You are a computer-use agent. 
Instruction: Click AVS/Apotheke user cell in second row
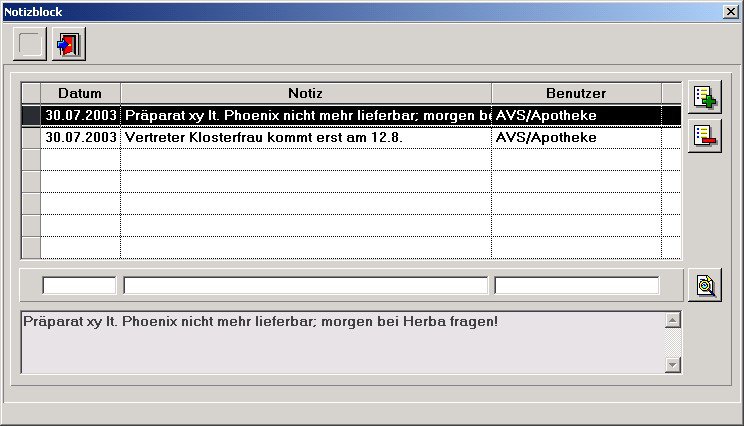tap(575, 137)
